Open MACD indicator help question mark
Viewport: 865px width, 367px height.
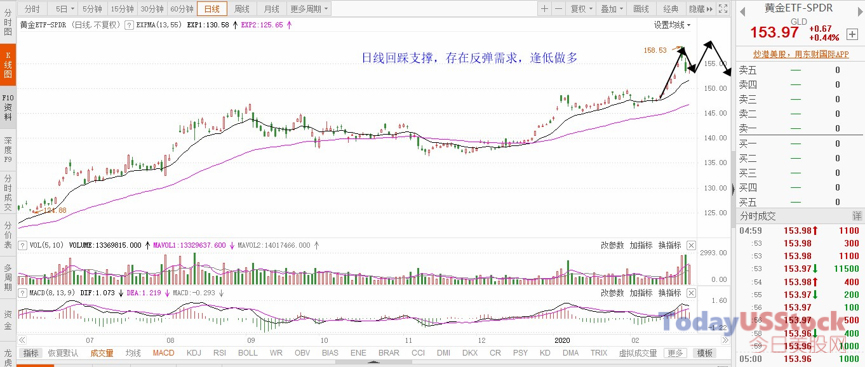[22, 292]
